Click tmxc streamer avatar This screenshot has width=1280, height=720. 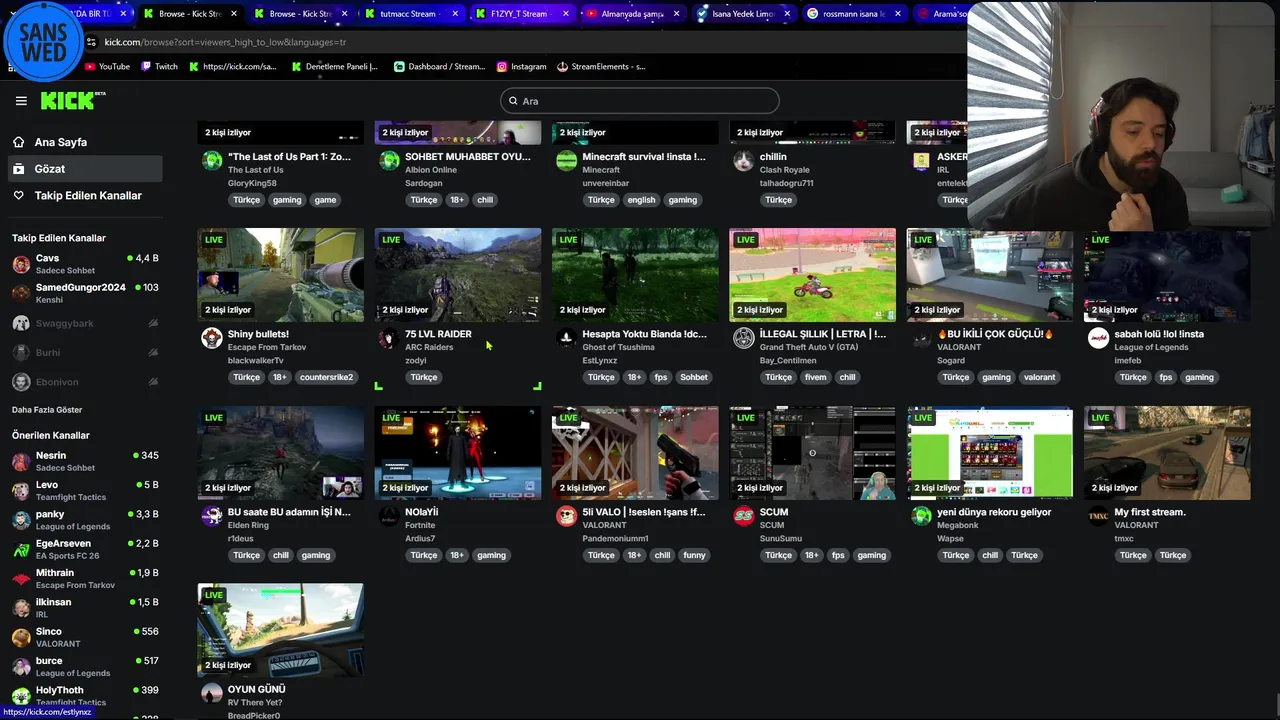pyautogui.click(x=1098, y=516)
